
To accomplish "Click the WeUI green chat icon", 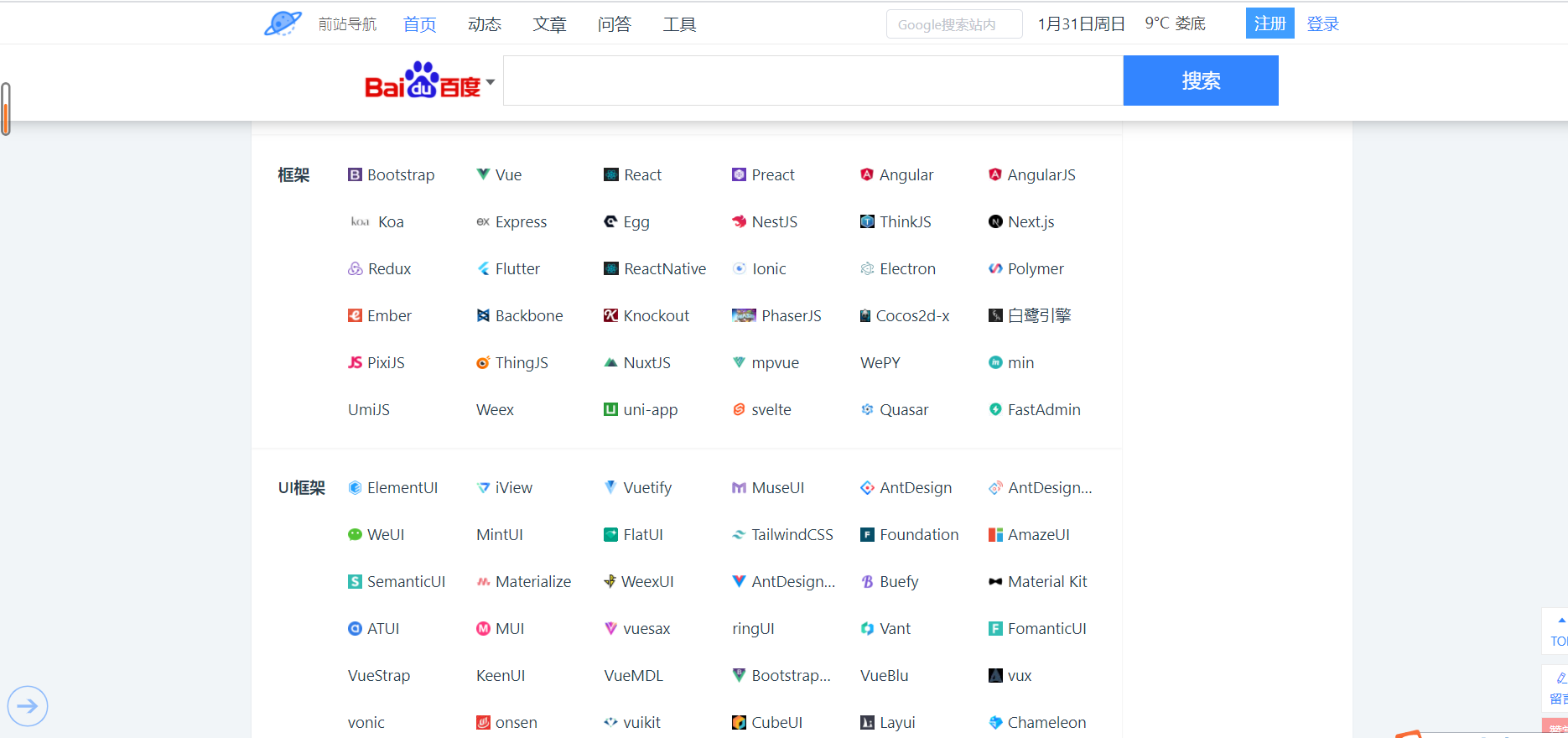I will [355, 534].
